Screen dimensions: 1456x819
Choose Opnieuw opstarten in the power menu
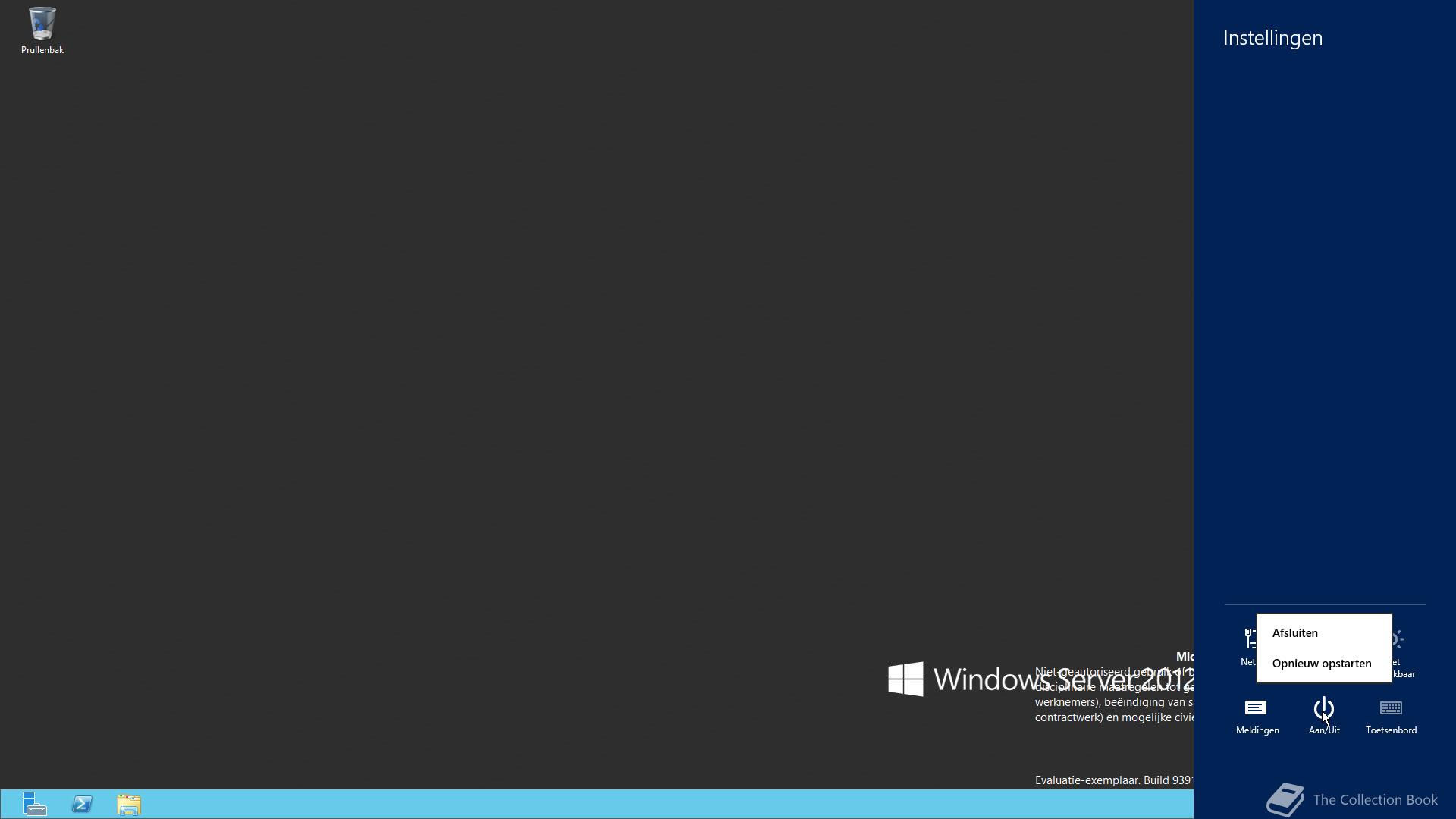(1324, 664)
